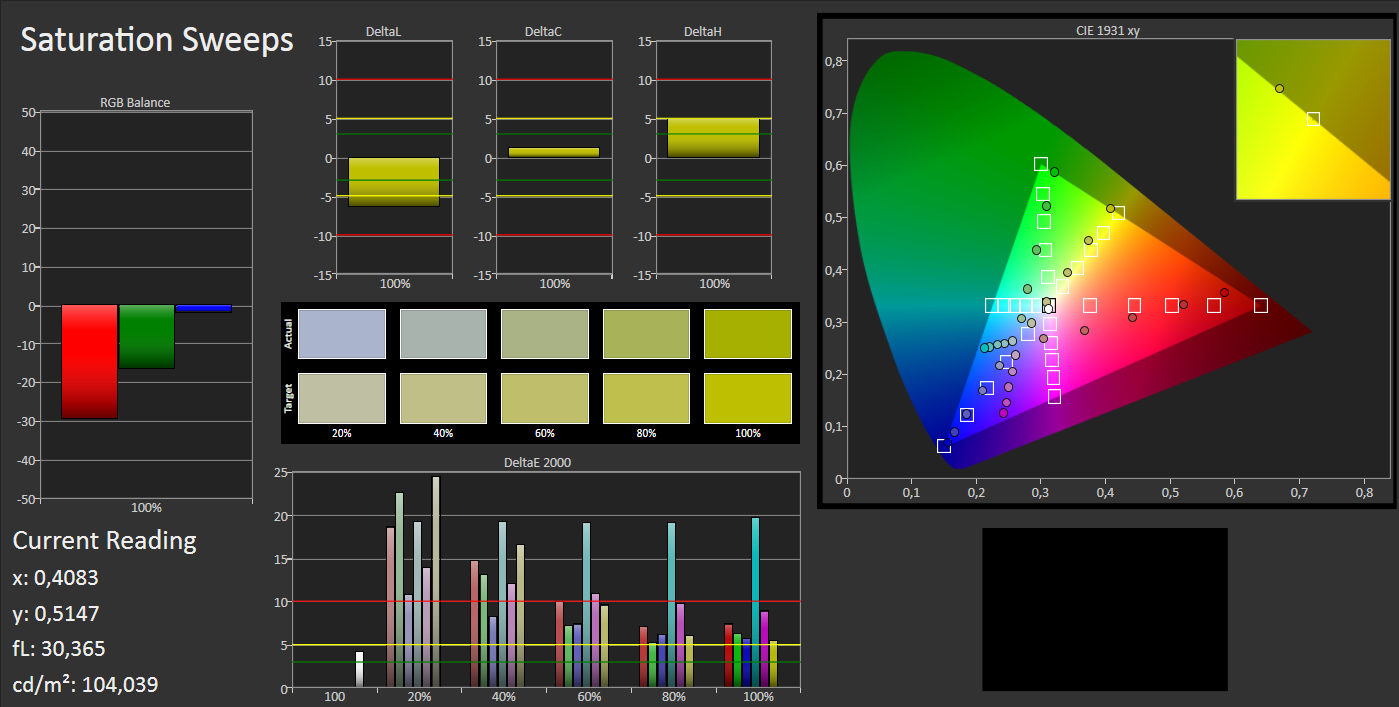Select the Actual 60% color swatch
Viewport: 1399px width, 707px height.
(545, 334)
